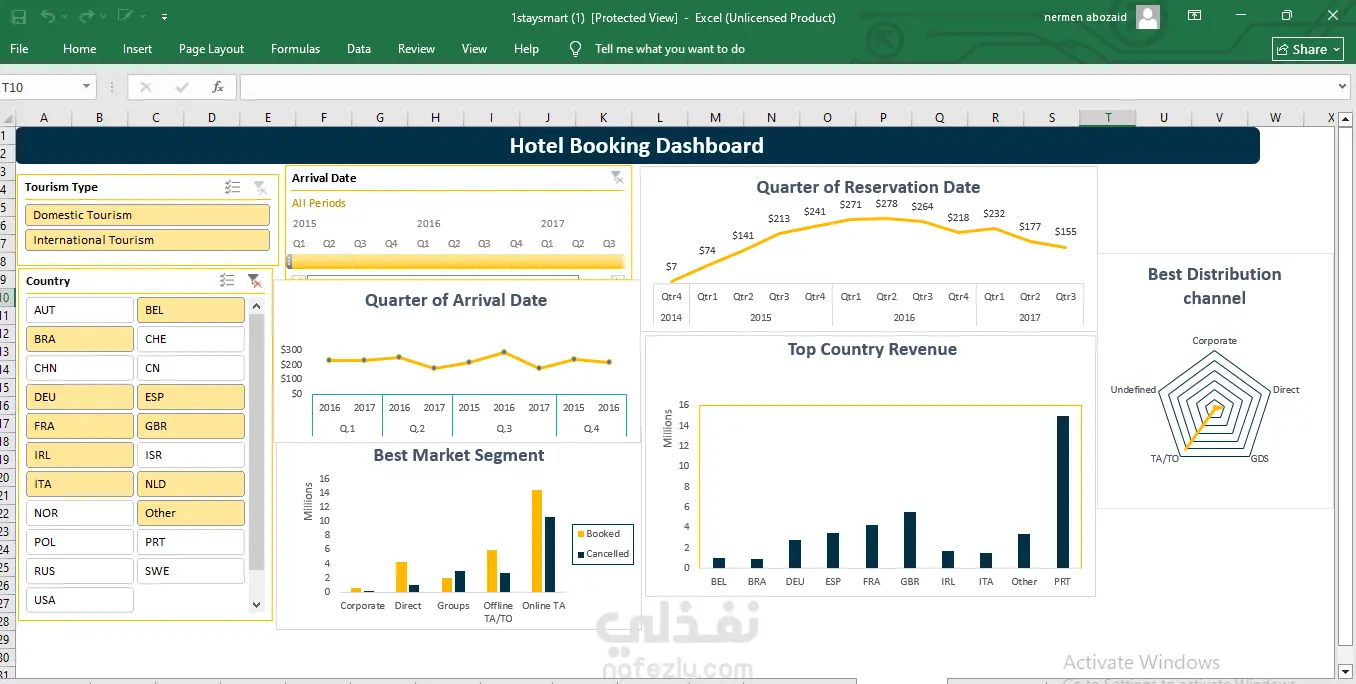1356x684 pixels.
Task: Toggle the GBR country slicer item
Action: [x=190, y=426]
